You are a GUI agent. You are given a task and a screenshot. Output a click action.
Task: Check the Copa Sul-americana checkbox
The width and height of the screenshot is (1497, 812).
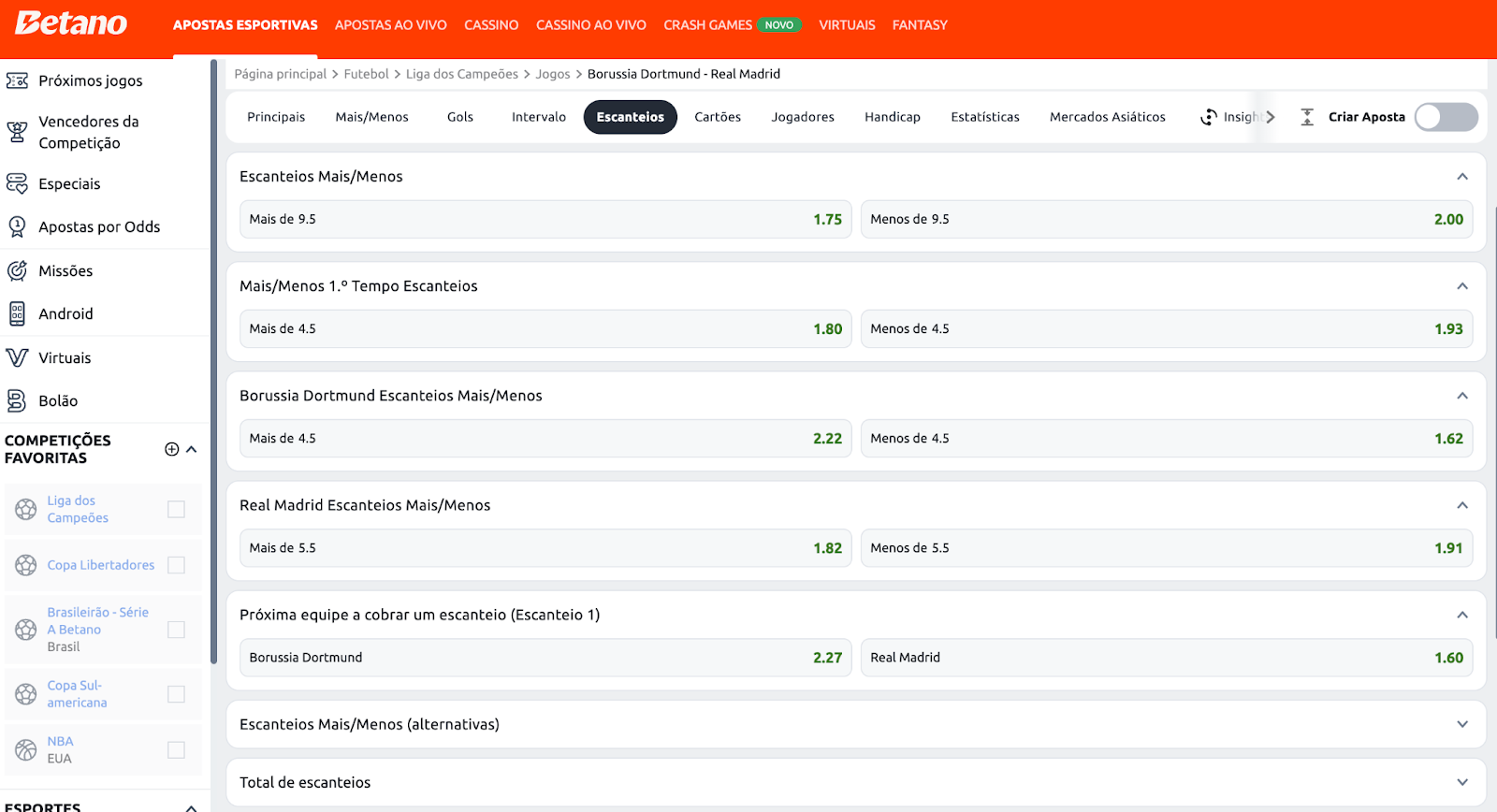coord(176,694)
